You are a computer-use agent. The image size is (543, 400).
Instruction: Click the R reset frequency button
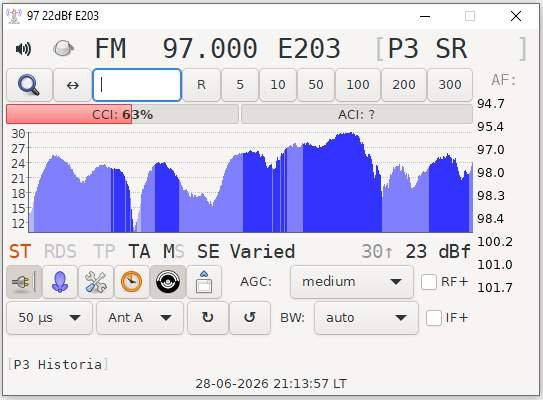click(201, 85)
